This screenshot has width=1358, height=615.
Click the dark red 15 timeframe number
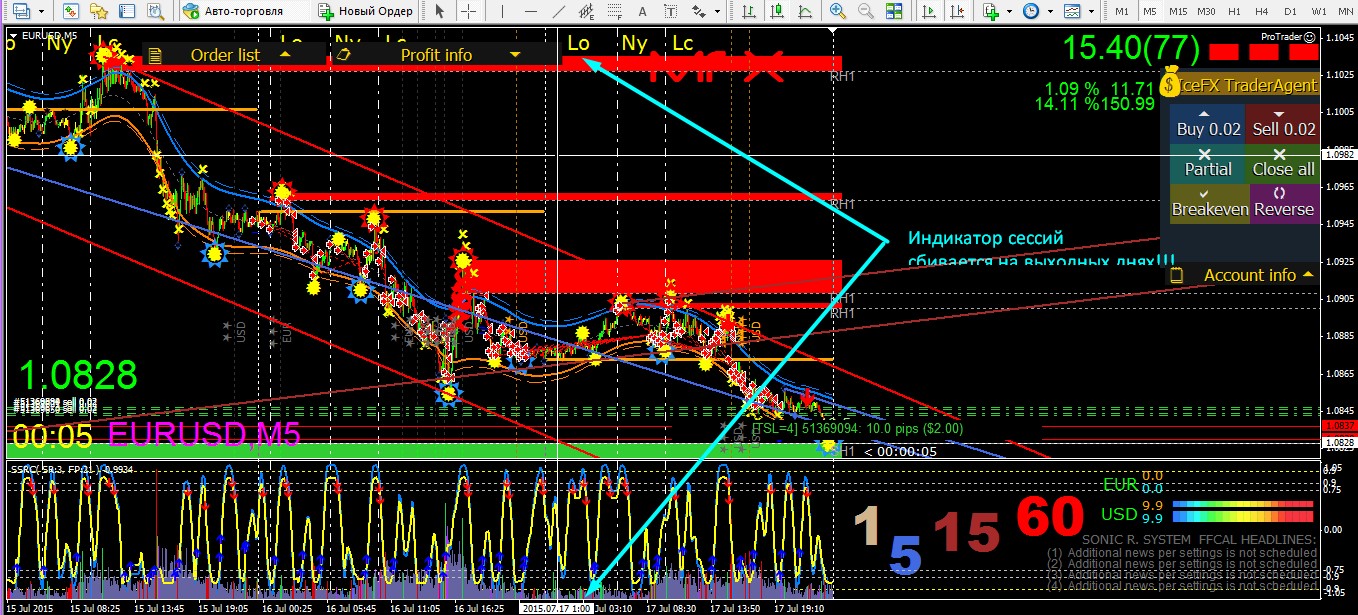pos(966,533)
